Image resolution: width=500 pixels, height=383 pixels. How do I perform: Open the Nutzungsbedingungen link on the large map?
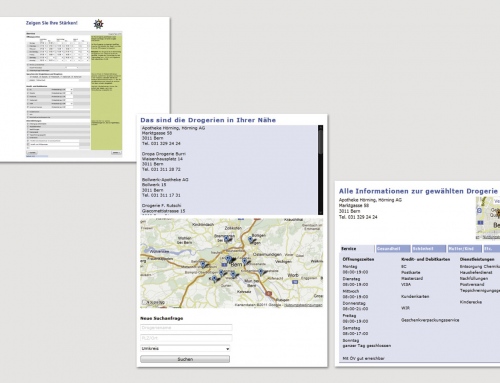point(303,305)
